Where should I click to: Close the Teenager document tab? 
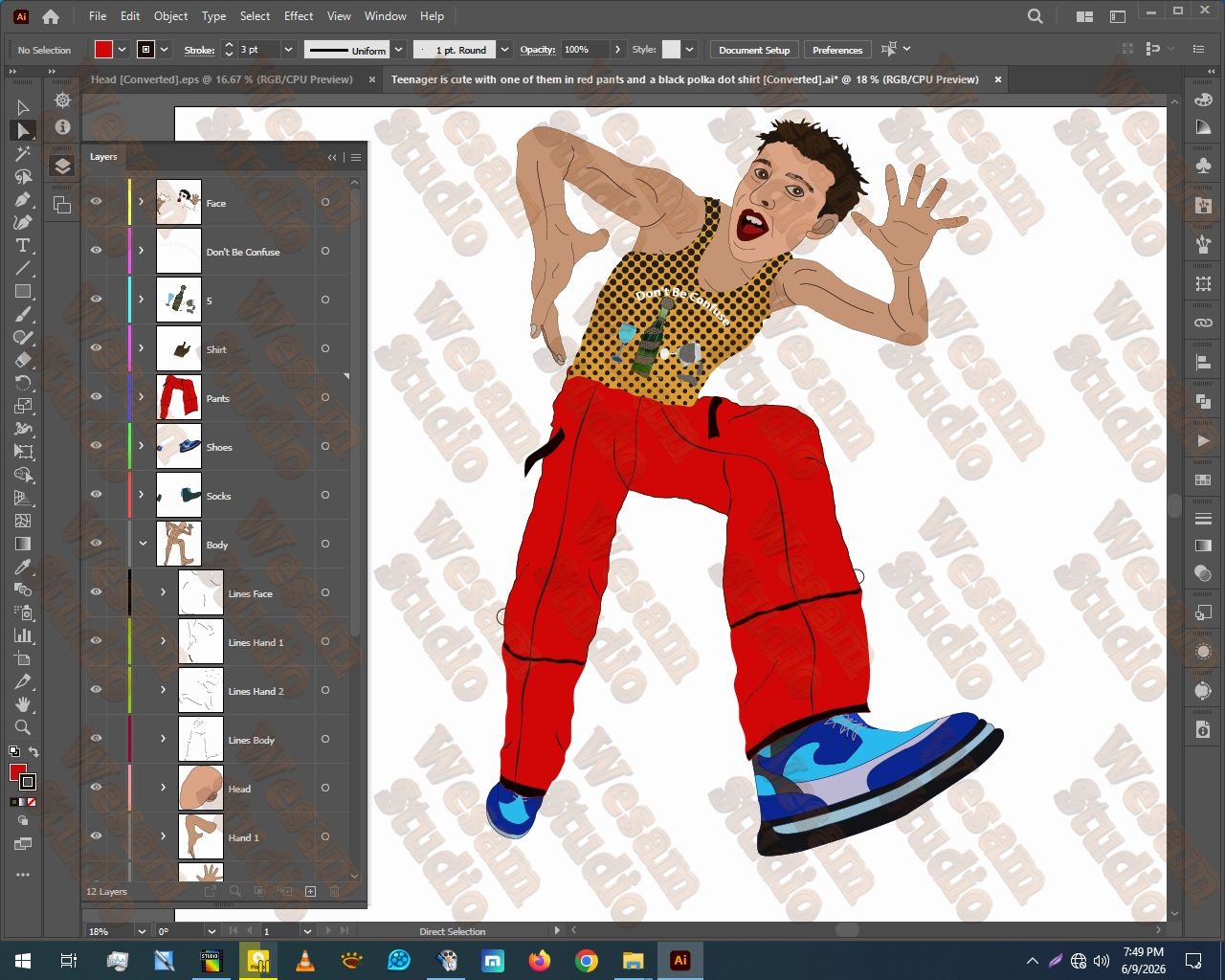point(997,79)
